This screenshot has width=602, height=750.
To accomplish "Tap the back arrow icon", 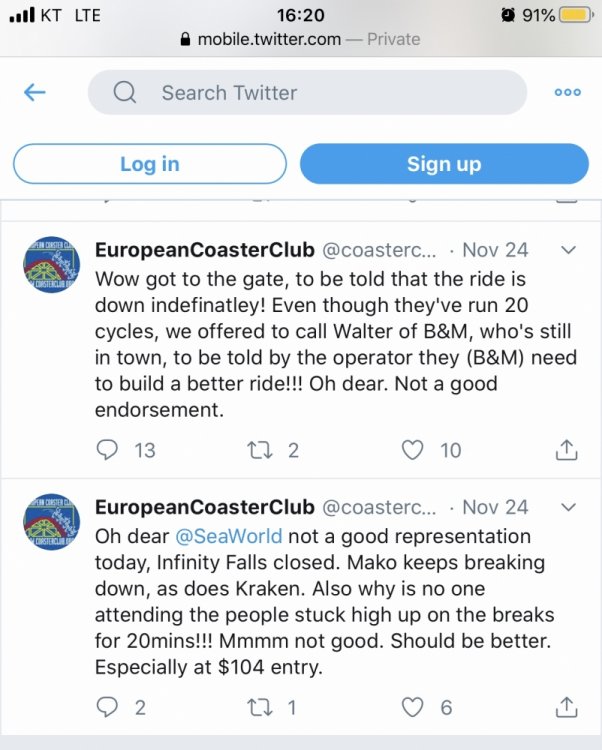I will tap(35, 93).
